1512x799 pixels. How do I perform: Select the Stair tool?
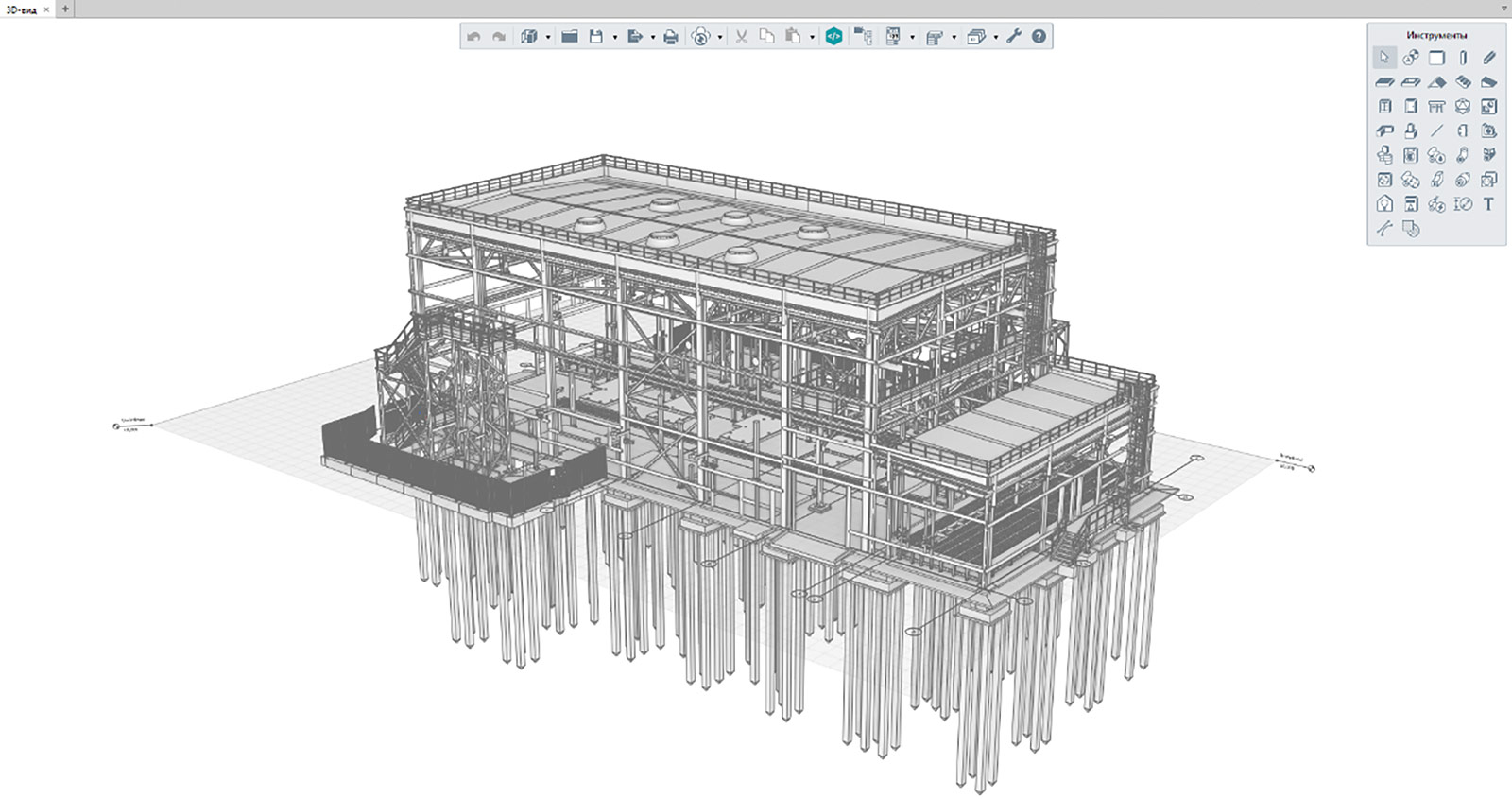coord(1463,82)
